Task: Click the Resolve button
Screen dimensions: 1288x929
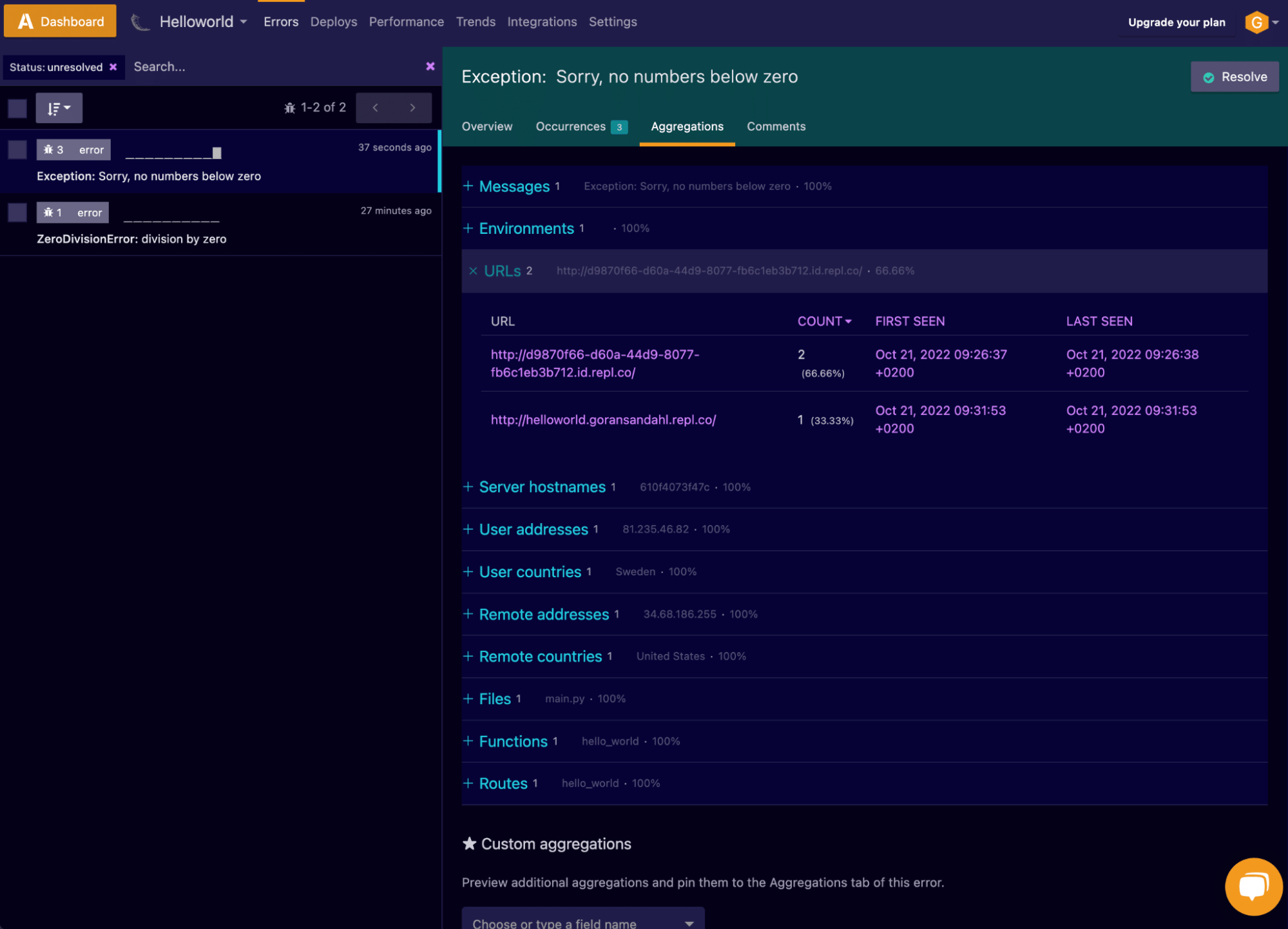Action: click(x=1234, y=76)
